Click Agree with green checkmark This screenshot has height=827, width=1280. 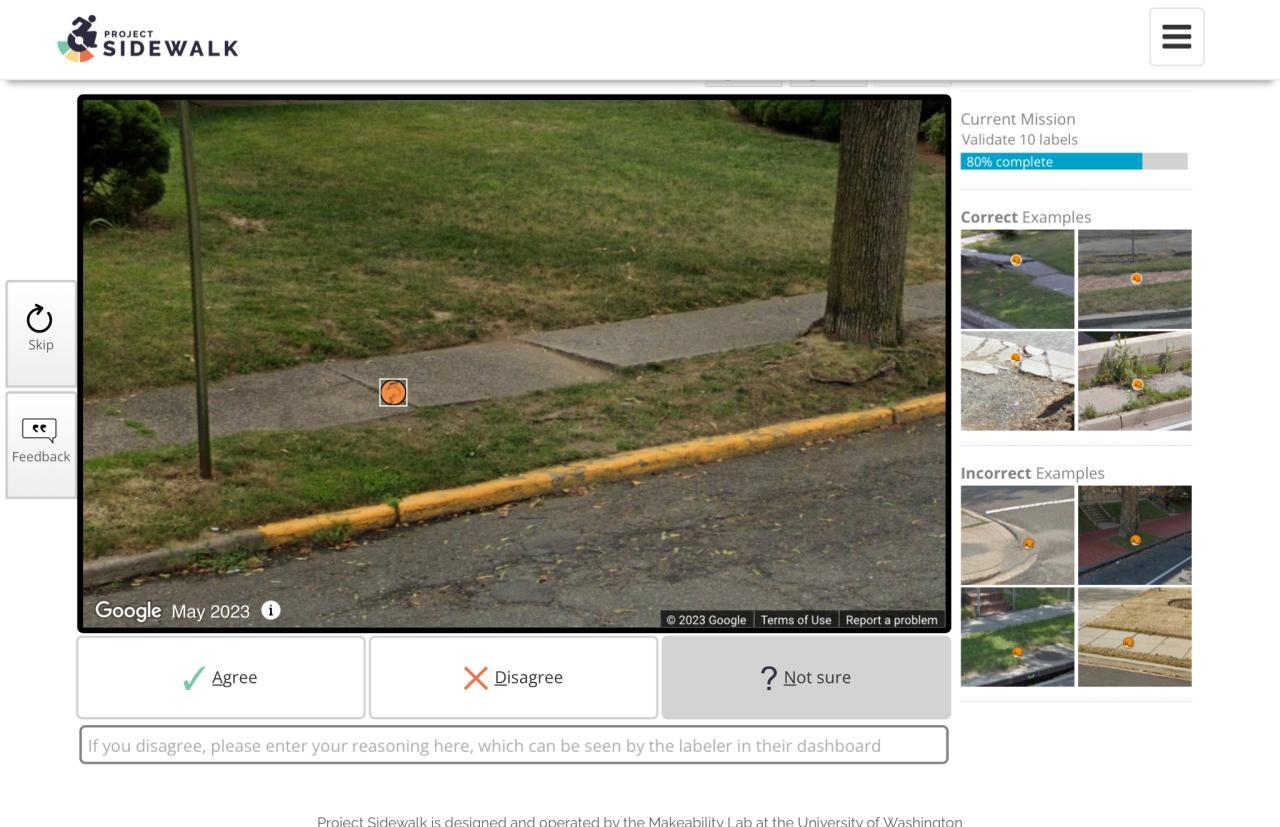[x=221, y=677]
